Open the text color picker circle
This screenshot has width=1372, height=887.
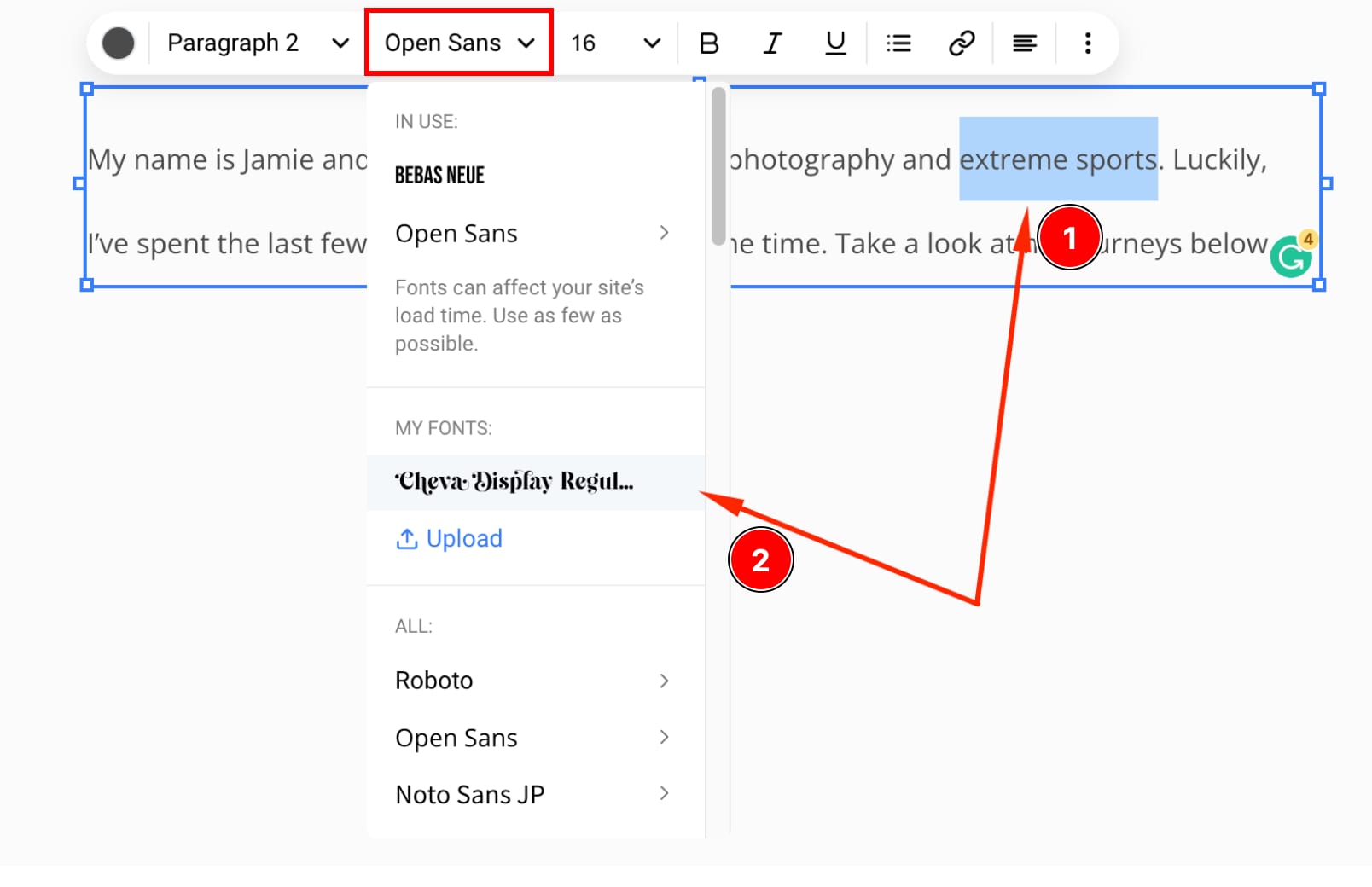point(118,42)
